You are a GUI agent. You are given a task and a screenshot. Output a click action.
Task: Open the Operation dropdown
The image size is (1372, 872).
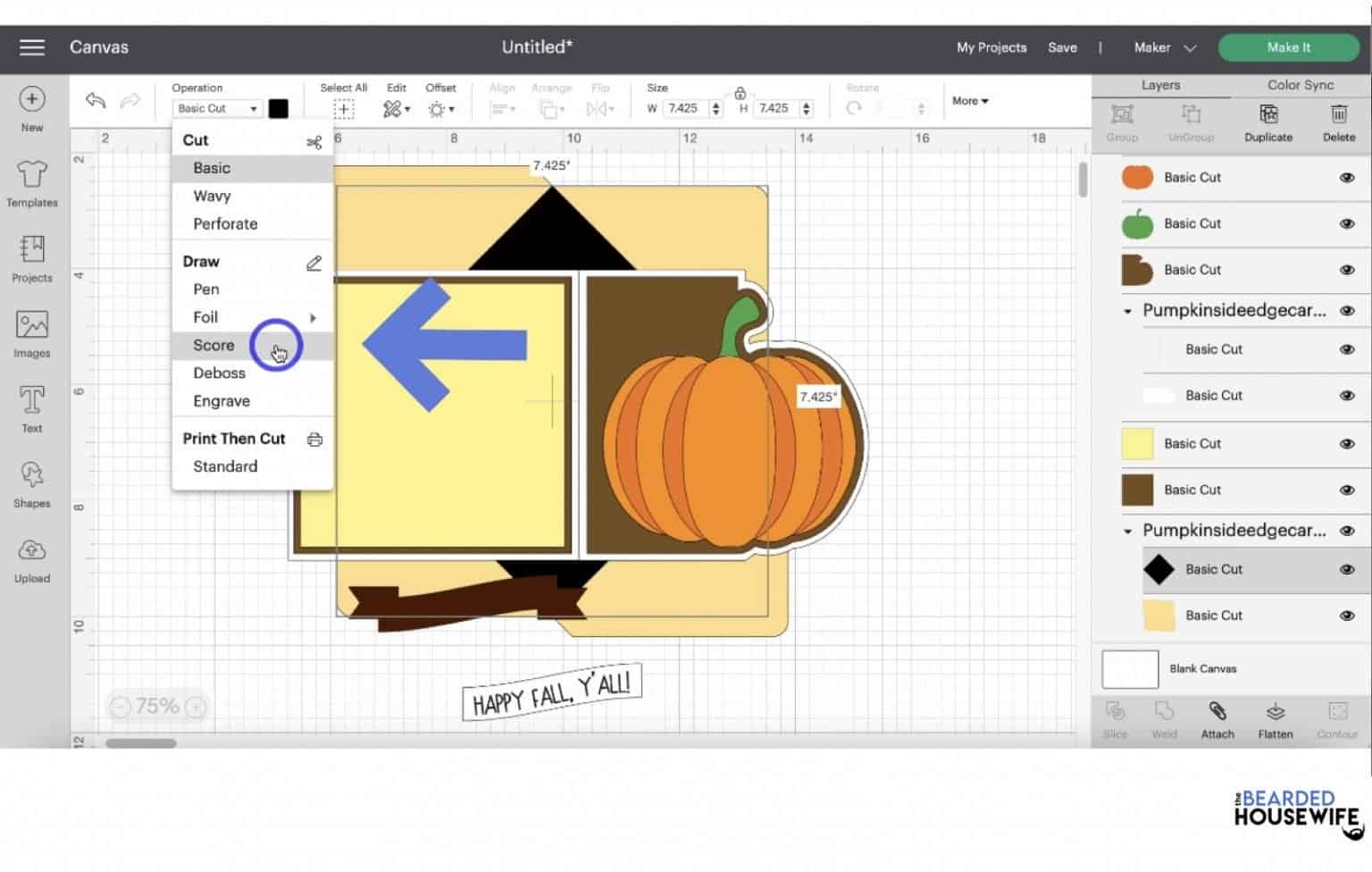[x=216, y=108]
